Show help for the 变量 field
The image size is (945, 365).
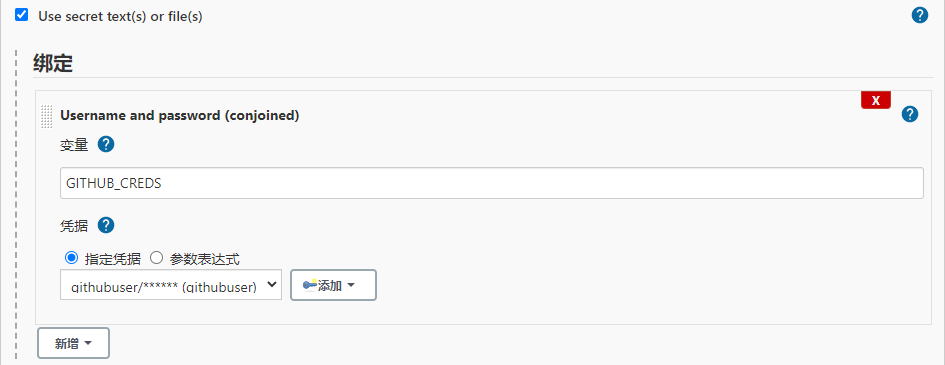pos(106,145)
